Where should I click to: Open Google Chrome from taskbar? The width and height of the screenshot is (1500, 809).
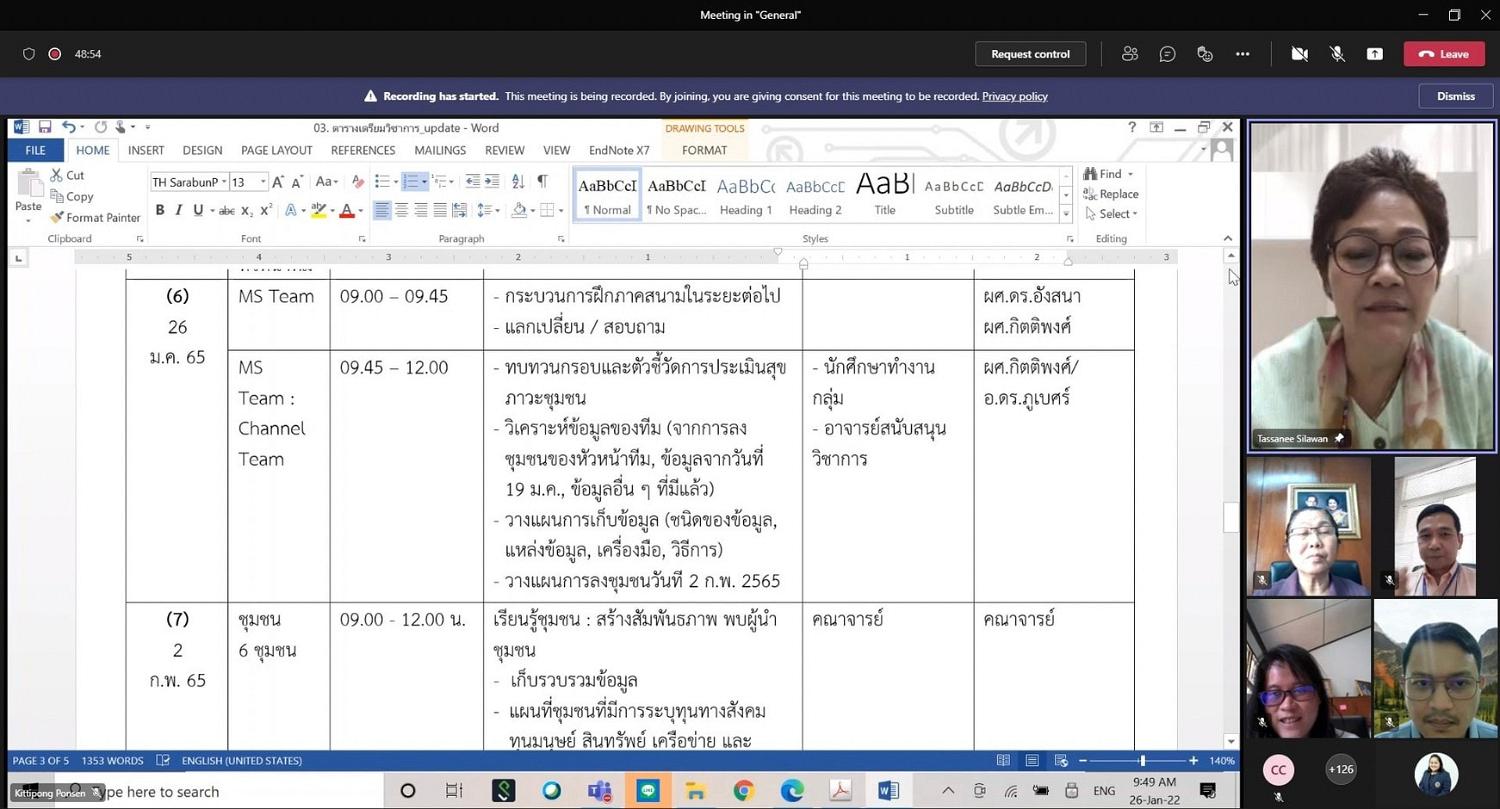pyautogui.click(x=743, y=791)
